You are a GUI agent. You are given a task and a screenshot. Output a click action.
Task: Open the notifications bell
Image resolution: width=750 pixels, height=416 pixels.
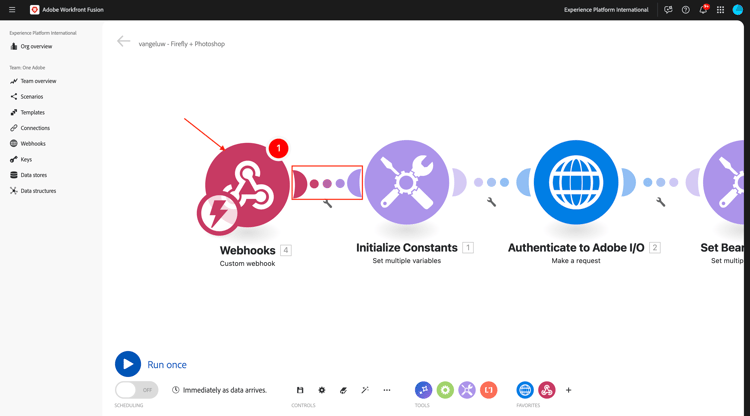point(703,10)
